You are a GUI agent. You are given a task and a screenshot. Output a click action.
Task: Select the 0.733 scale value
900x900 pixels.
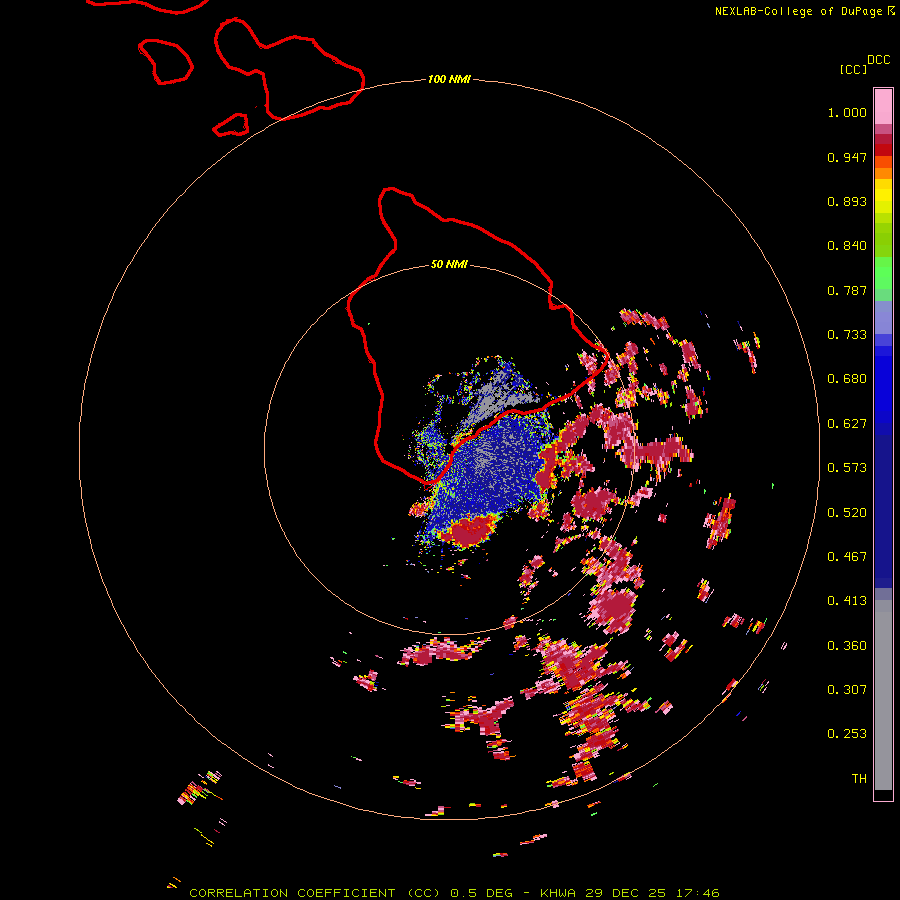[x=847, y=335]
